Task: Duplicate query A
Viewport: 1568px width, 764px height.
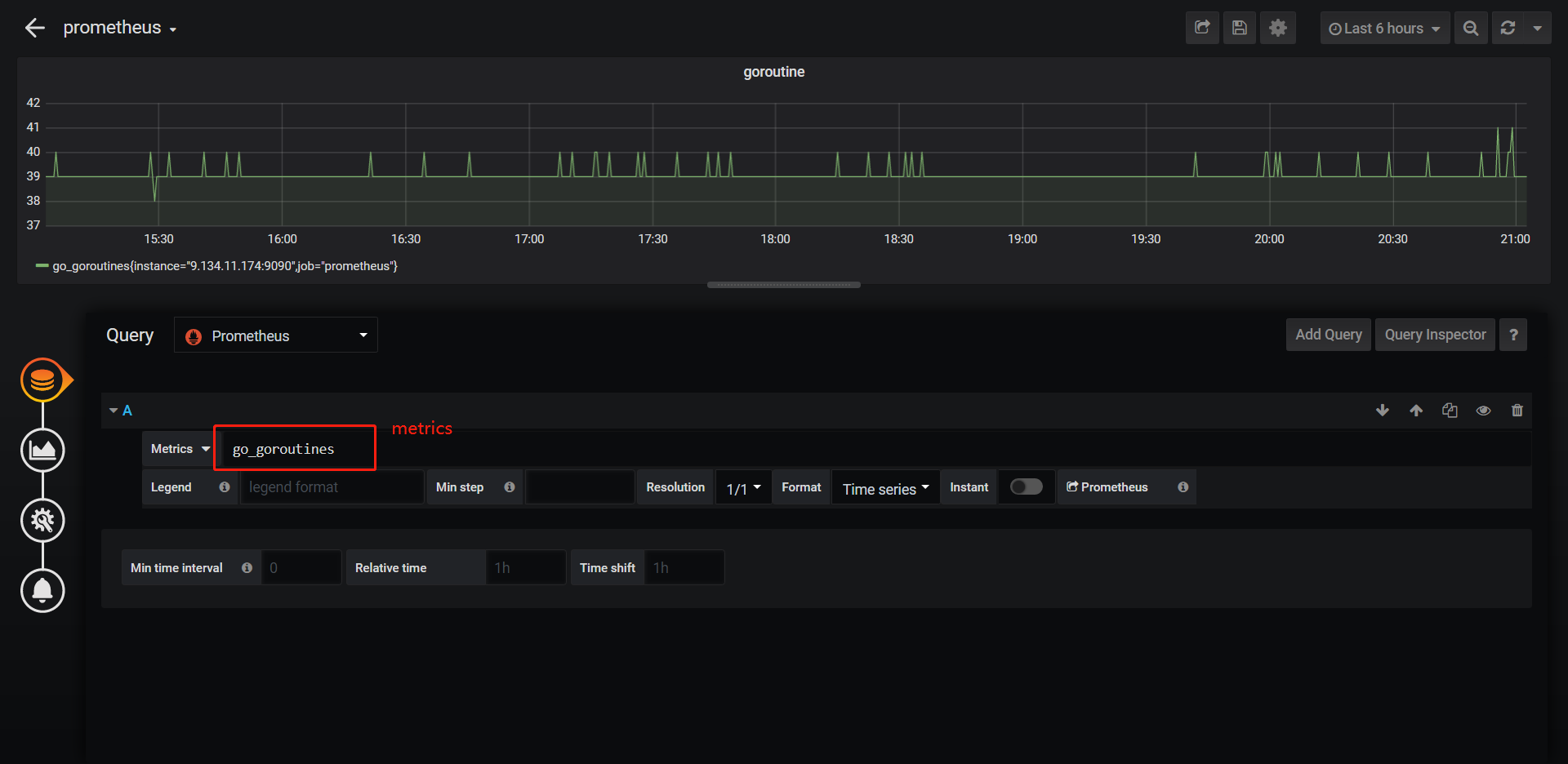Action: (x=1450, y=411)
